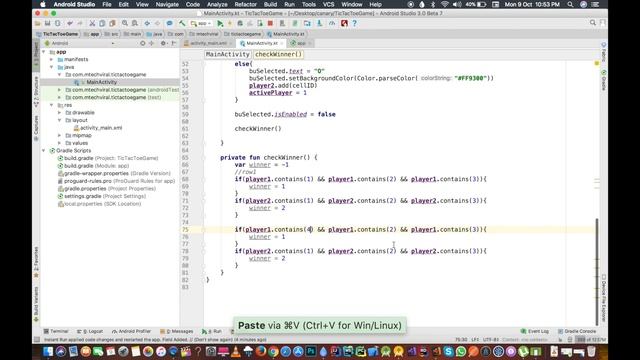
Task: Click the Open folder toolbar icon
Action: pyautogui.click(x=38, y=24)
